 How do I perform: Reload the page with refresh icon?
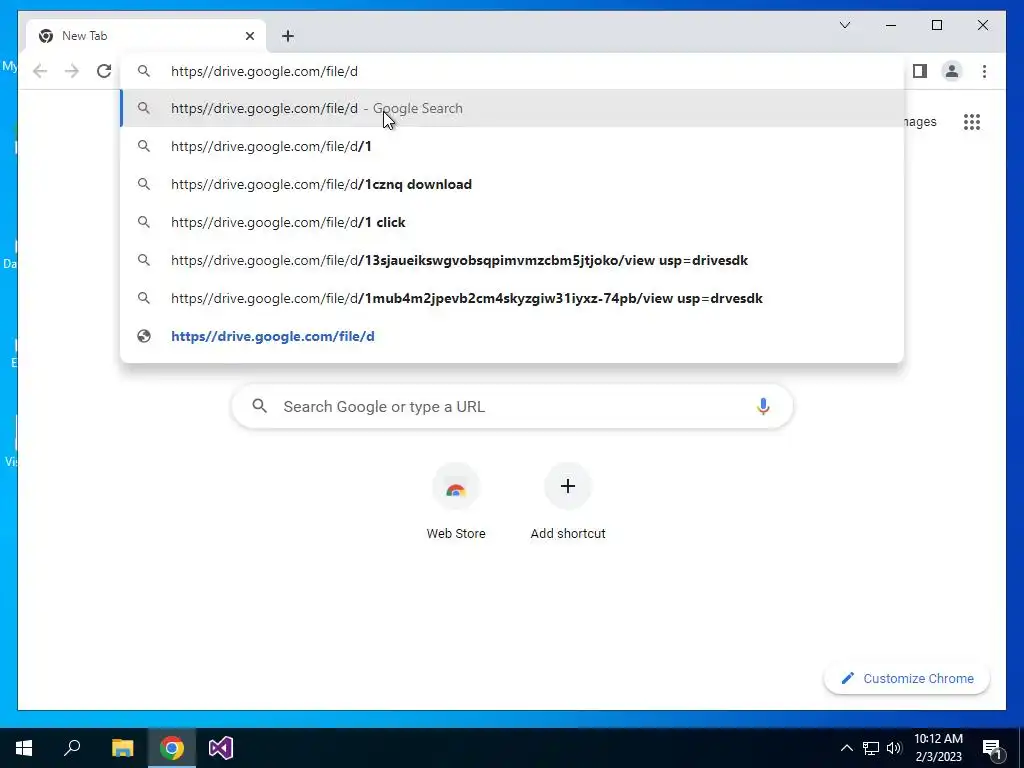tap(104, 71)
